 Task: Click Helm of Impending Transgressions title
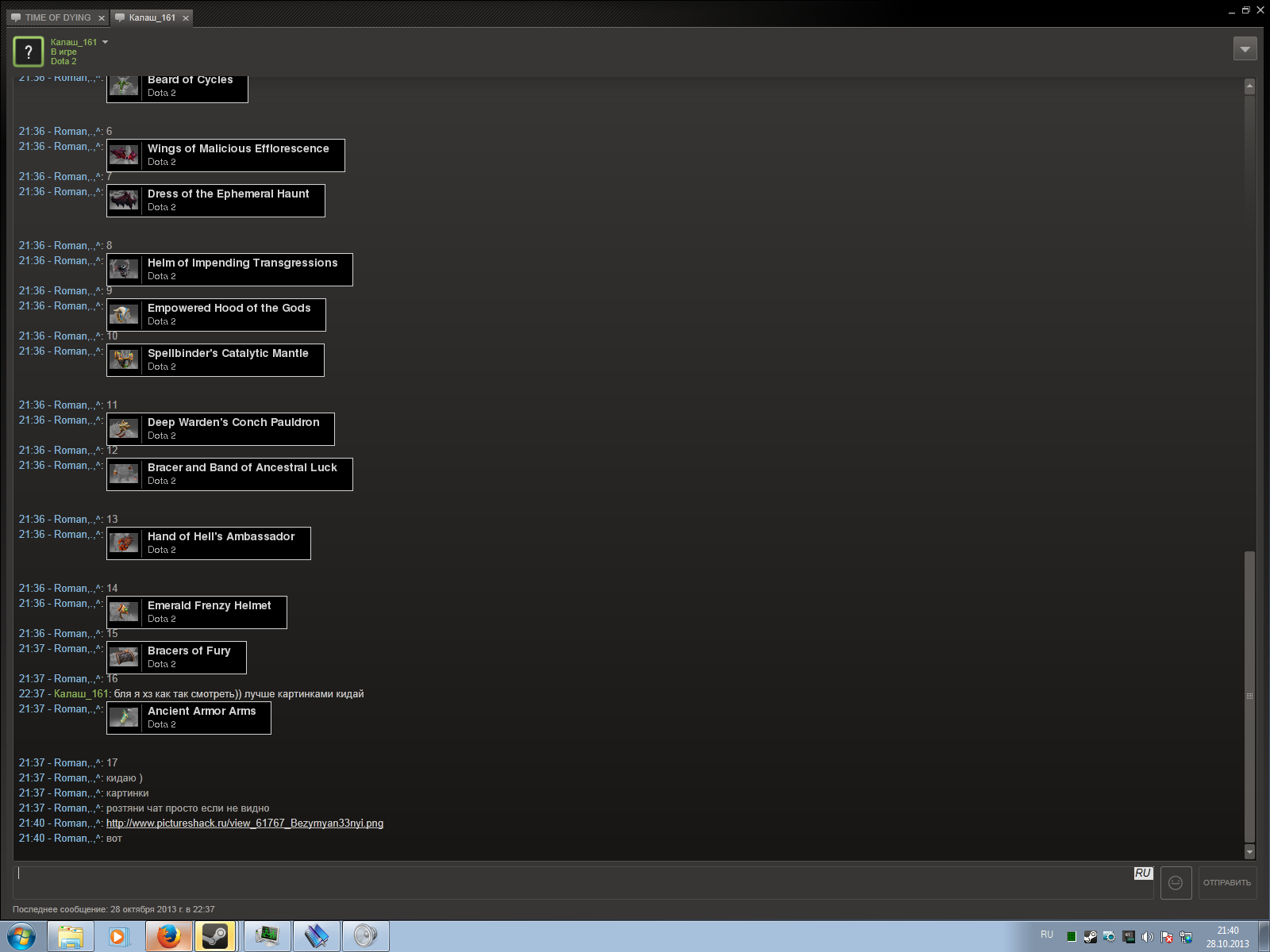click(x=242, y=263)
